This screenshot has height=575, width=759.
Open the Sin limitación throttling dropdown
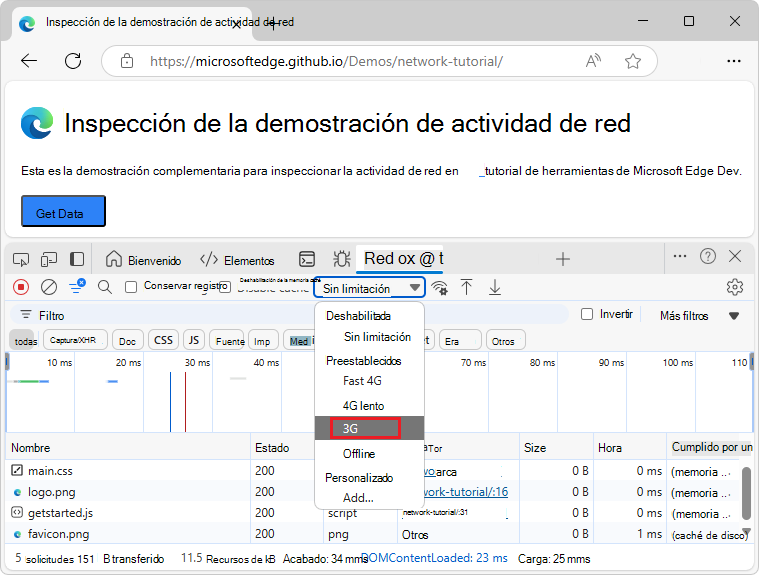(x=369, y=288)
